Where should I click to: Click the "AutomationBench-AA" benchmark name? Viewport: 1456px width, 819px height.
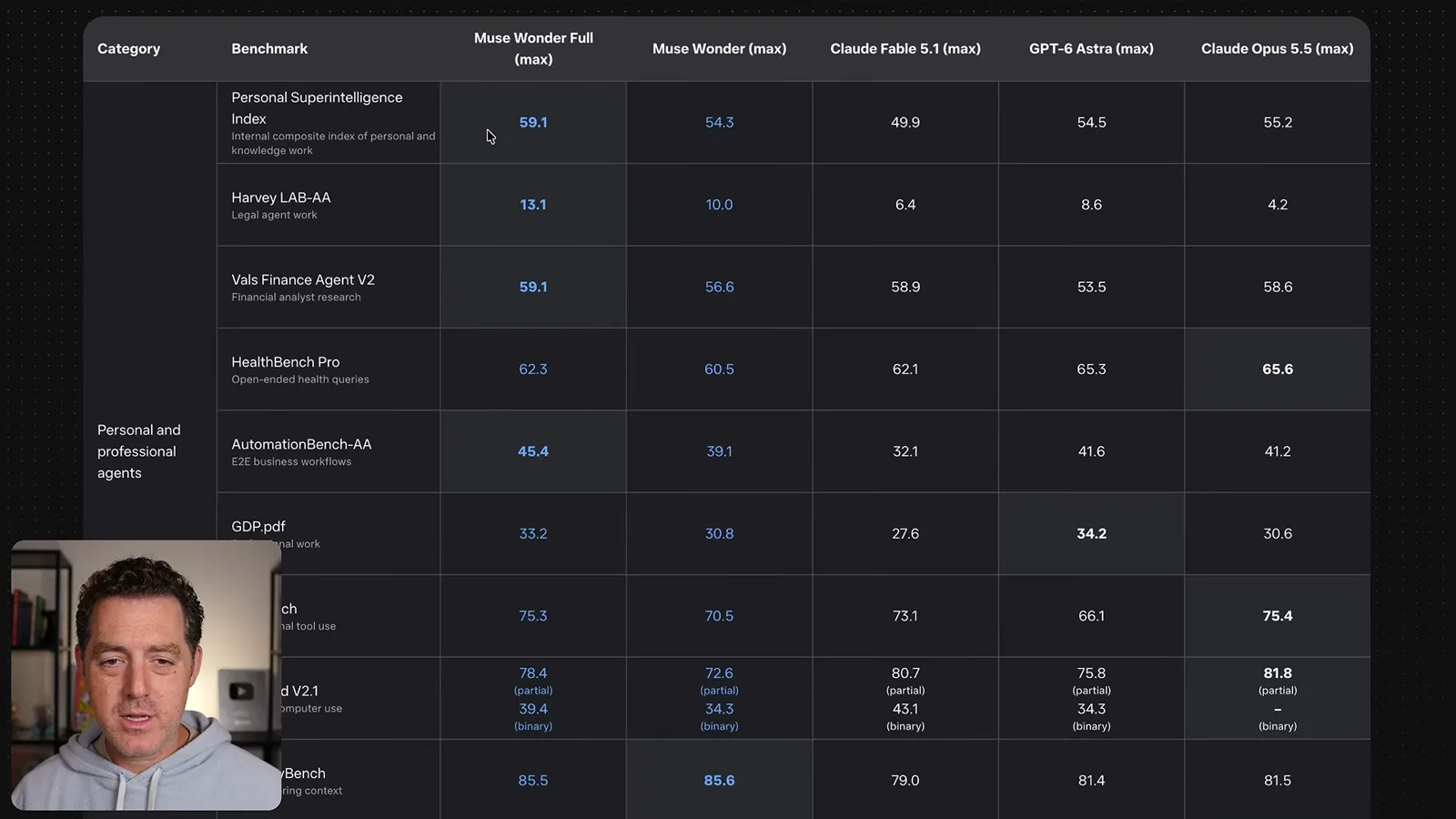pos(301,444)
